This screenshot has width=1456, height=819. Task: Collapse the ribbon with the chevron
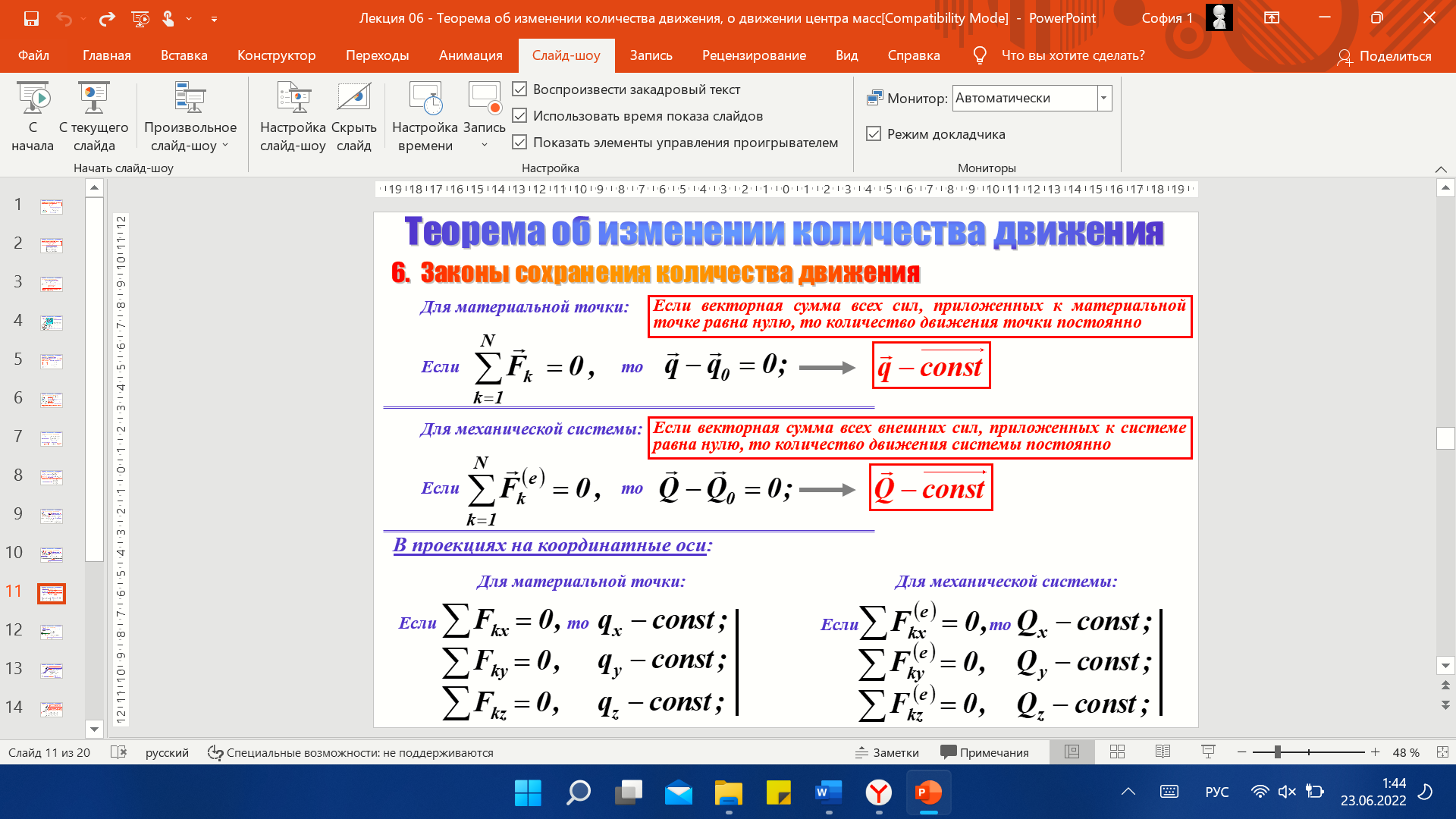(1441, 168)
